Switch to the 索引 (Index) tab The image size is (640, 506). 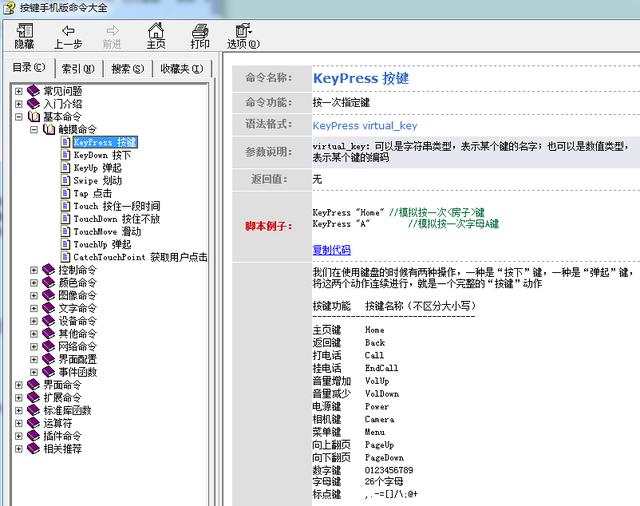coord(78,69)
